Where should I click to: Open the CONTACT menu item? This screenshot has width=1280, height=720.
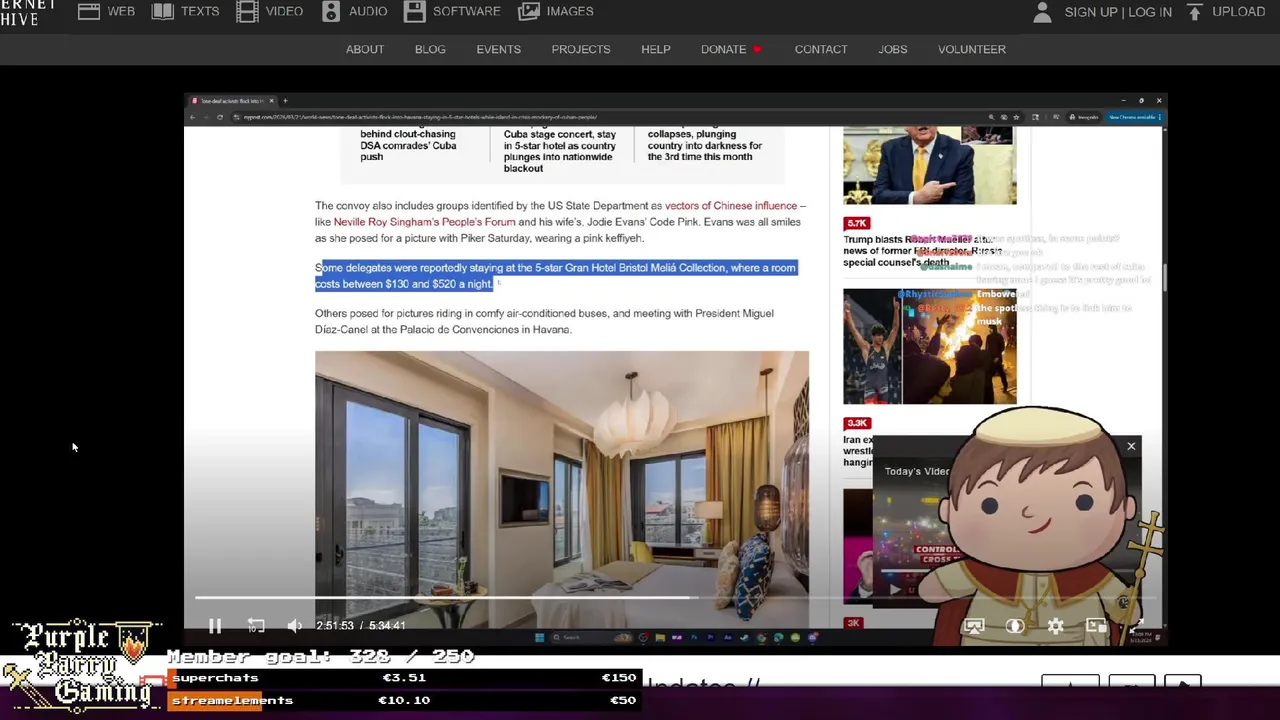[x=821, y=49]
